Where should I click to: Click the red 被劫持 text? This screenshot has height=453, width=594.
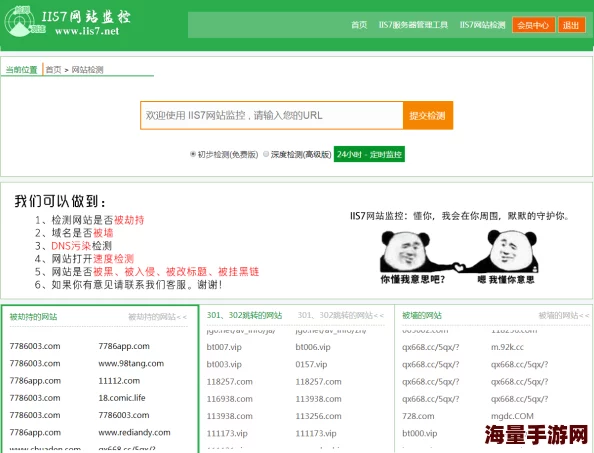pos(129,220)
